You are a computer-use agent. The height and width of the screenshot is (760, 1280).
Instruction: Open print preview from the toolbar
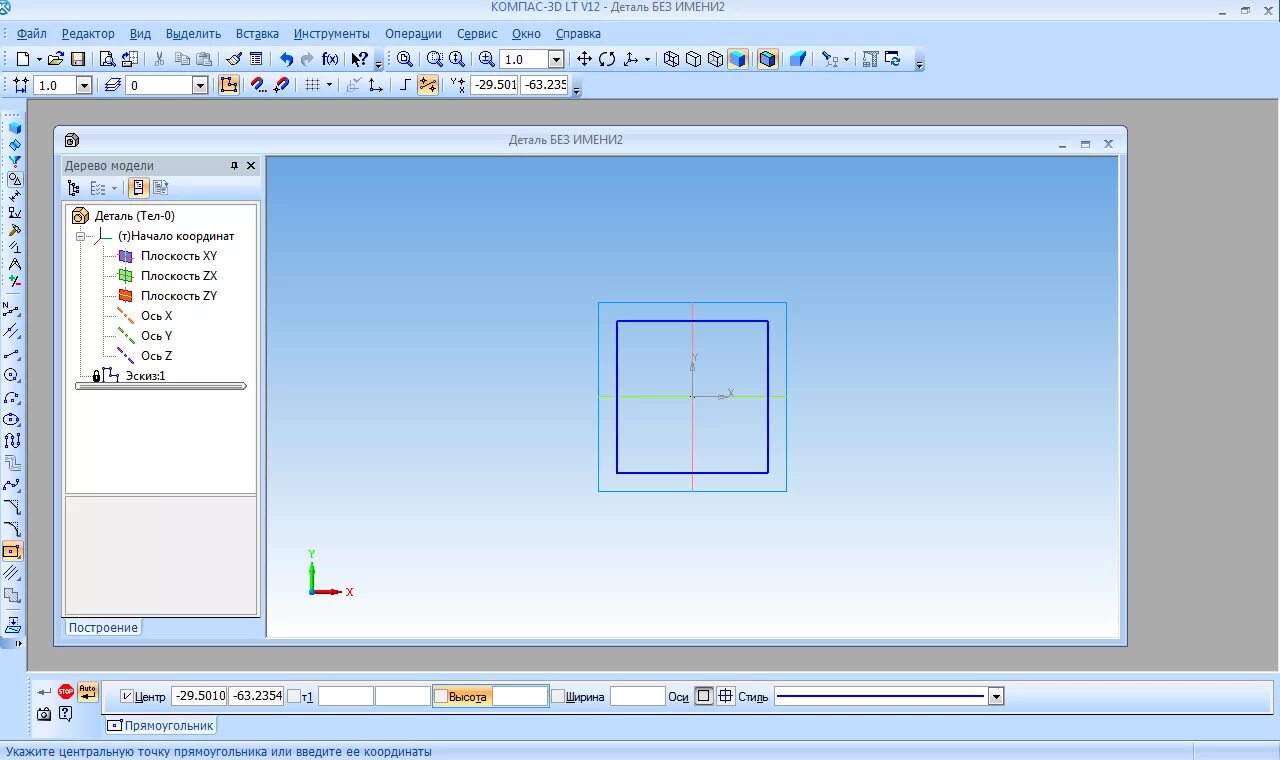click(107, 59)
